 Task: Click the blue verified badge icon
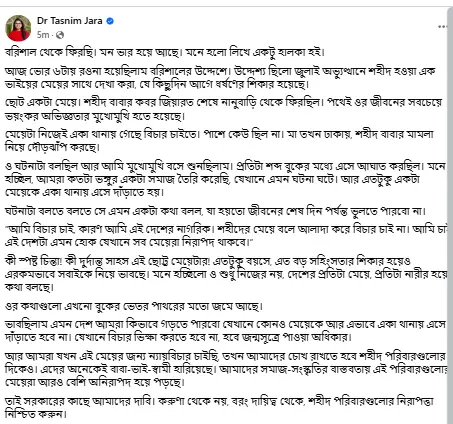[110, 21]
